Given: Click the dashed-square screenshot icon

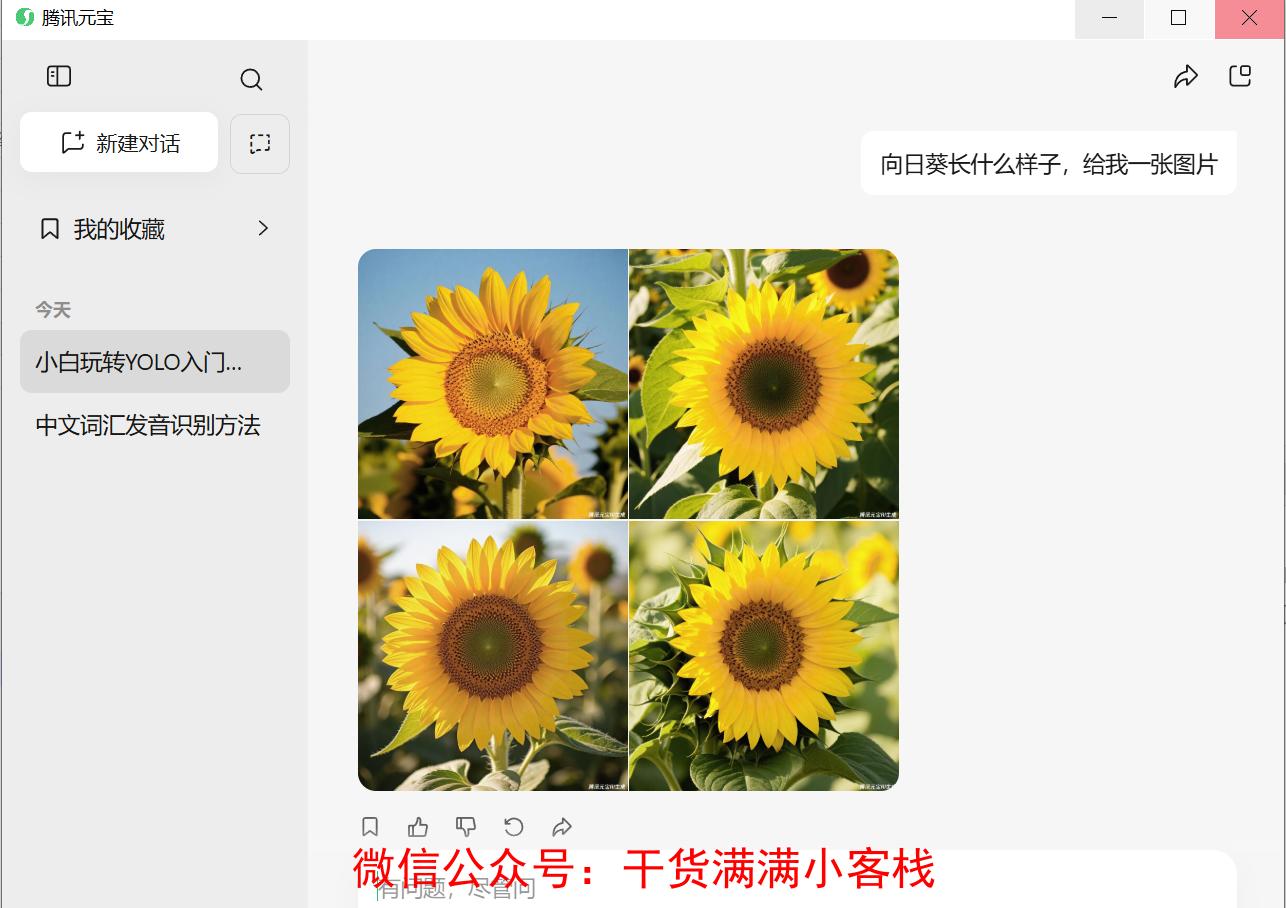Looking at the screenshot, I should tap(260, 144).
